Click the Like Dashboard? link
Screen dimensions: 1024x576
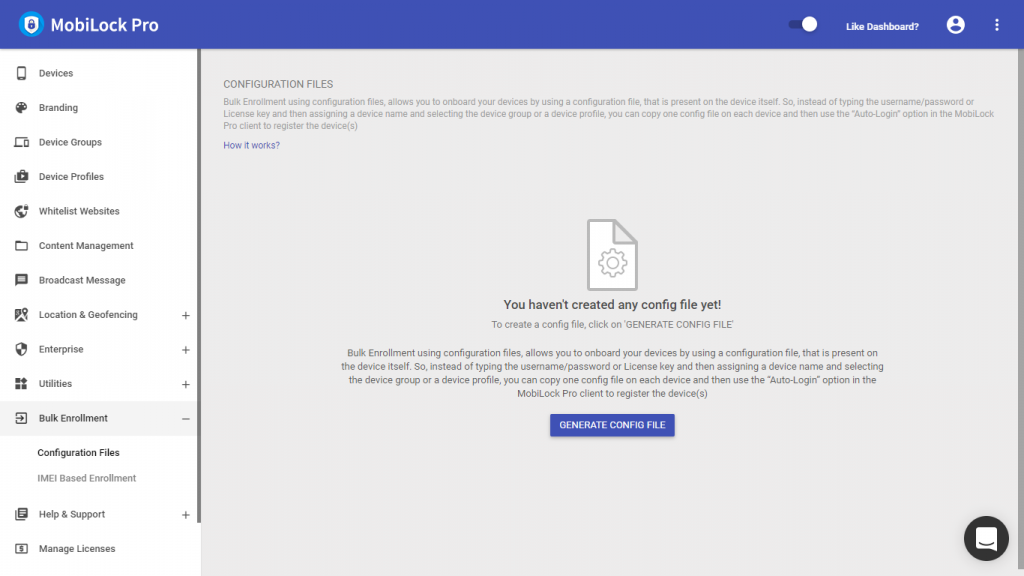tap(882, 26)
